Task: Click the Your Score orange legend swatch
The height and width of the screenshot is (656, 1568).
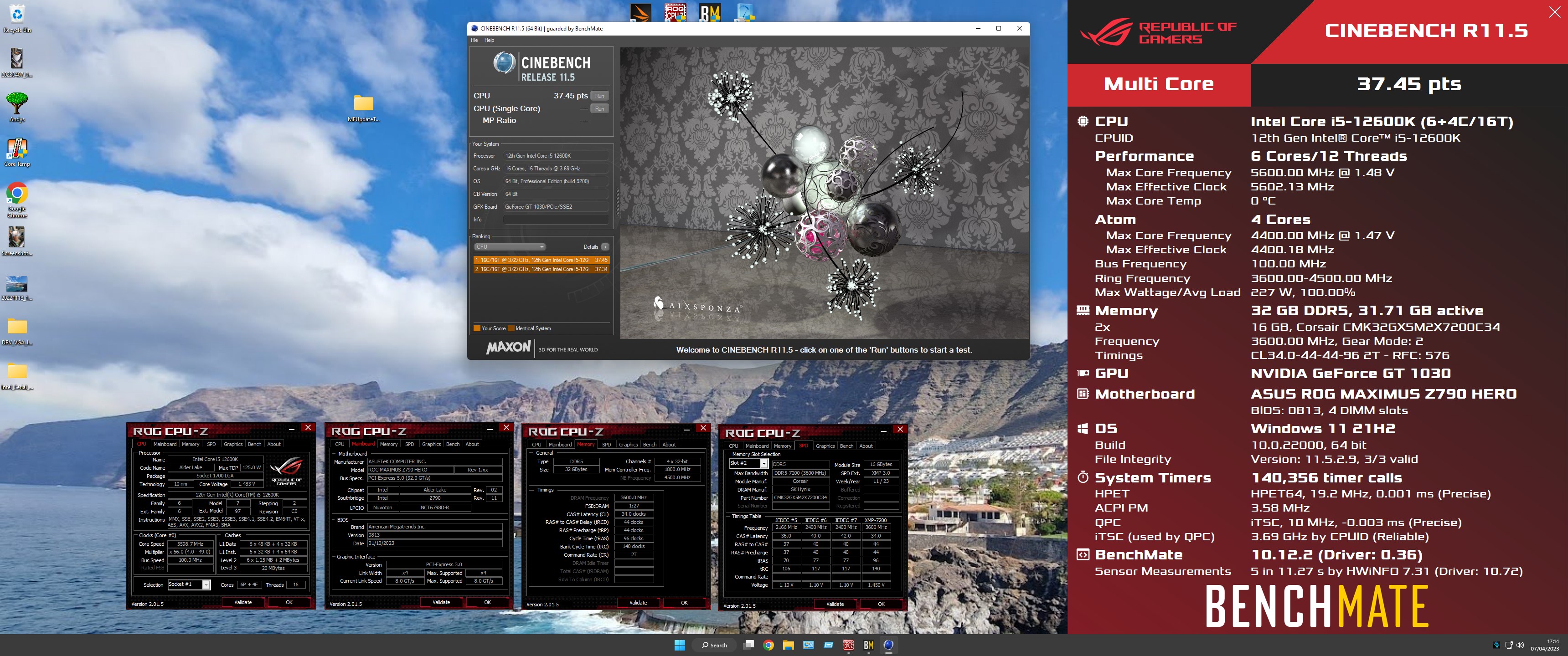Action: tap(477, 328)
